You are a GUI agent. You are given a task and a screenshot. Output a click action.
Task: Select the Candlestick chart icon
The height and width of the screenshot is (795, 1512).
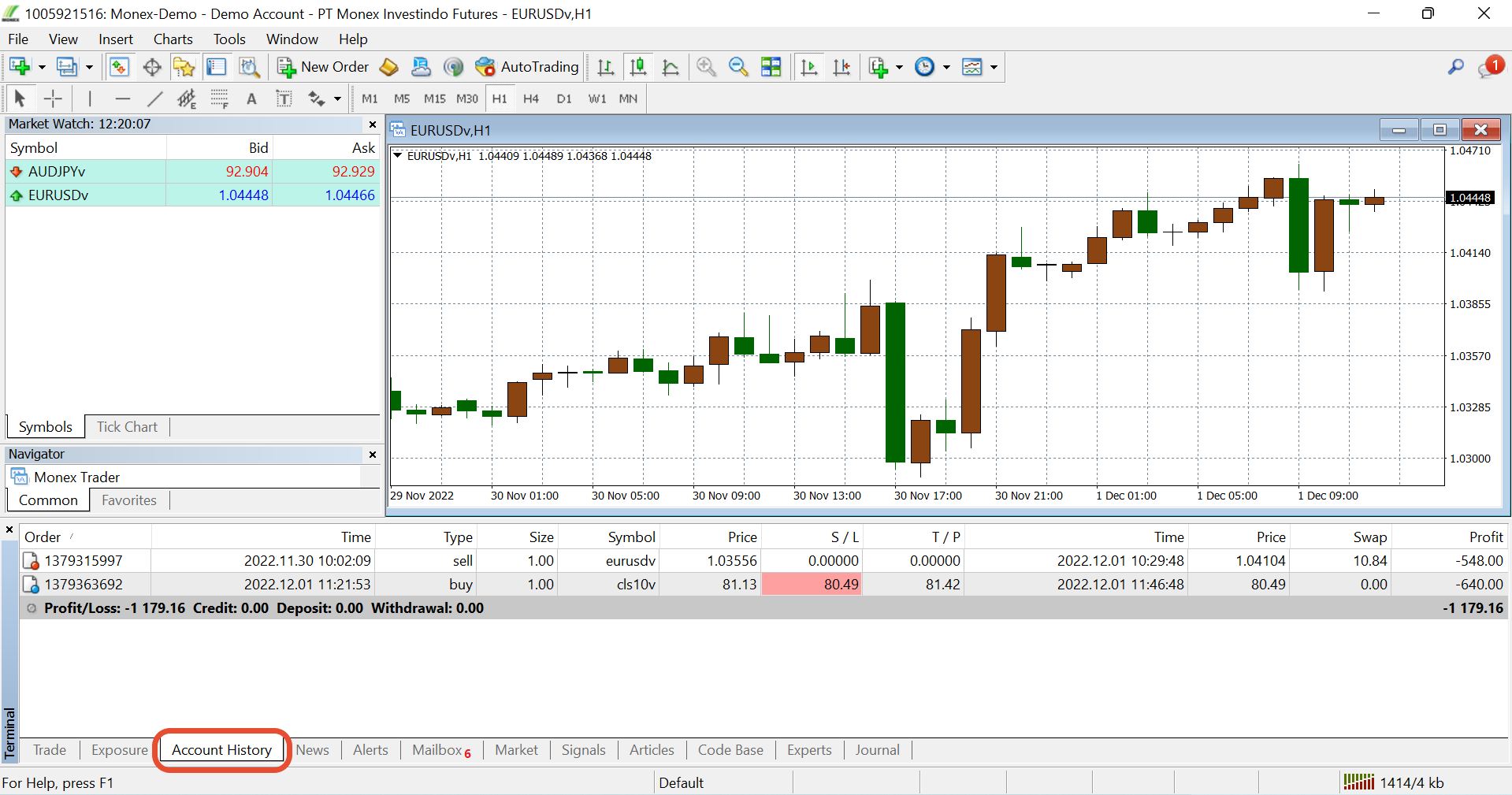tap(638, 67)
